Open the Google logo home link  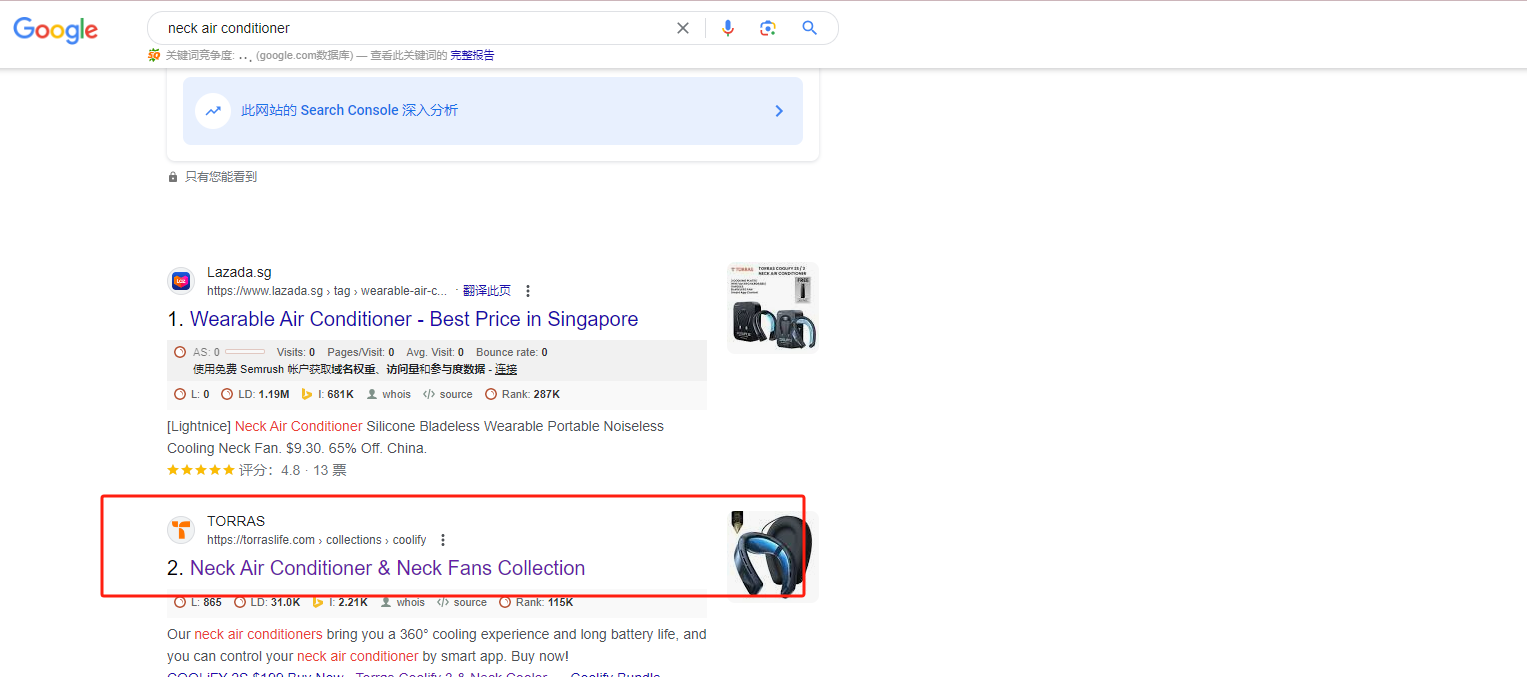[x=56, y=29]
